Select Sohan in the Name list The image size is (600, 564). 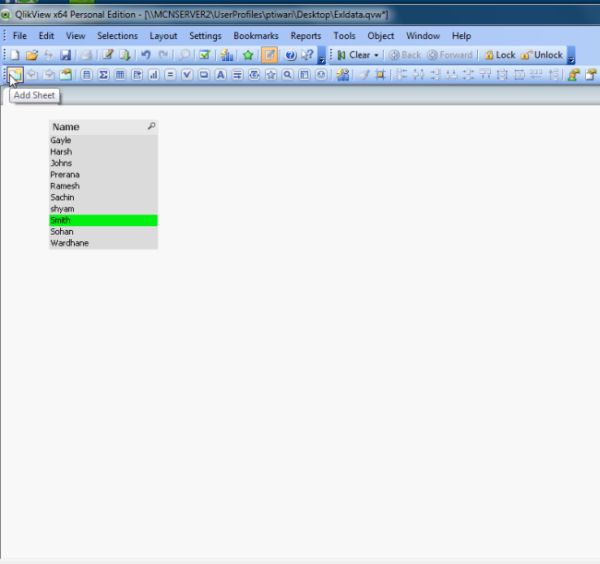point(103,232)
